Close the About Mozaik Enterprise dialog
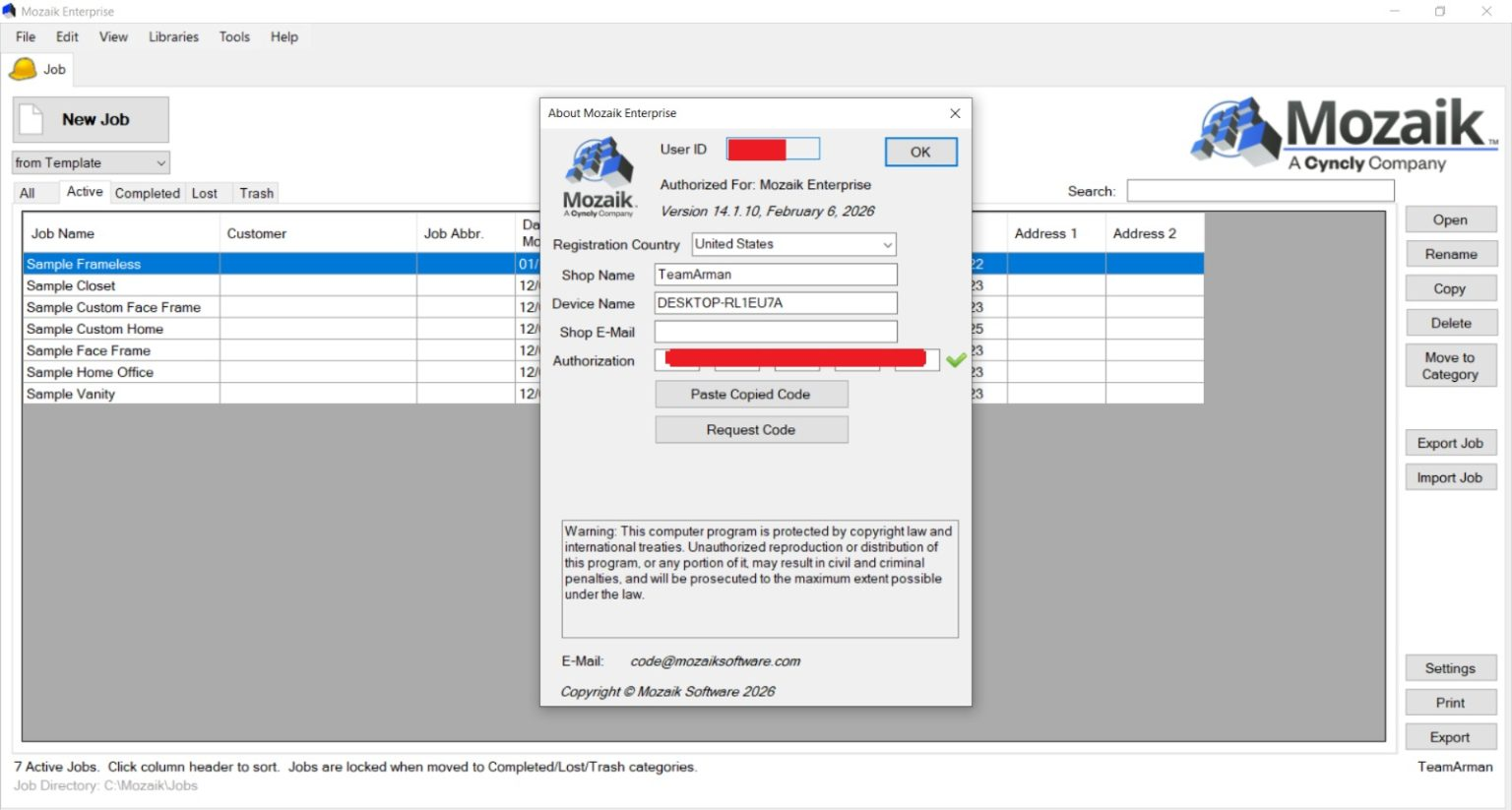The image size is (1512, 810). [x=955, y=113]
